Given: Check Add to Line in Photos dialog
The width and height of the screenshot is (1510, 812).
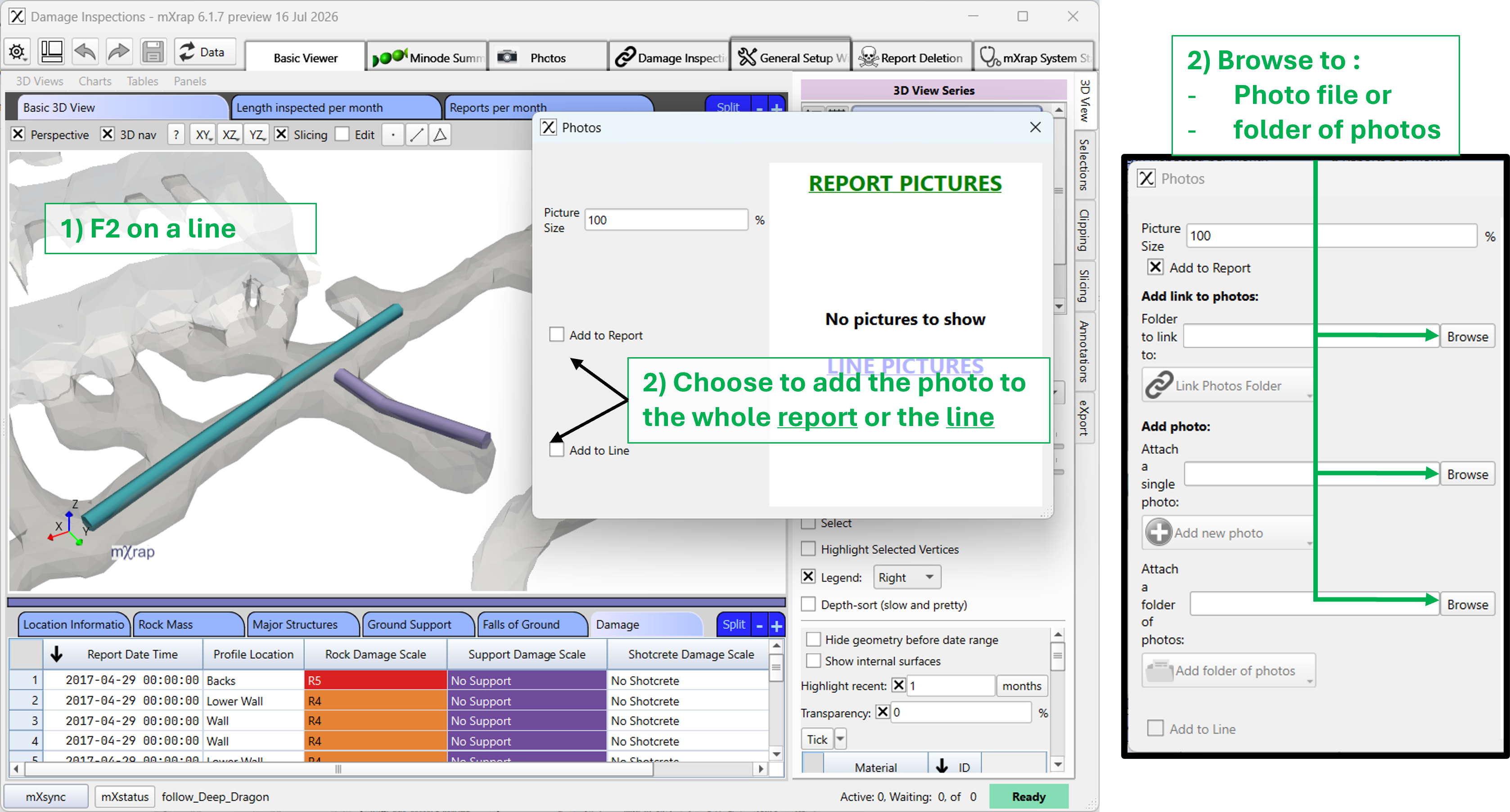Looking at the screenshot, I should click(x=556, y=449).
